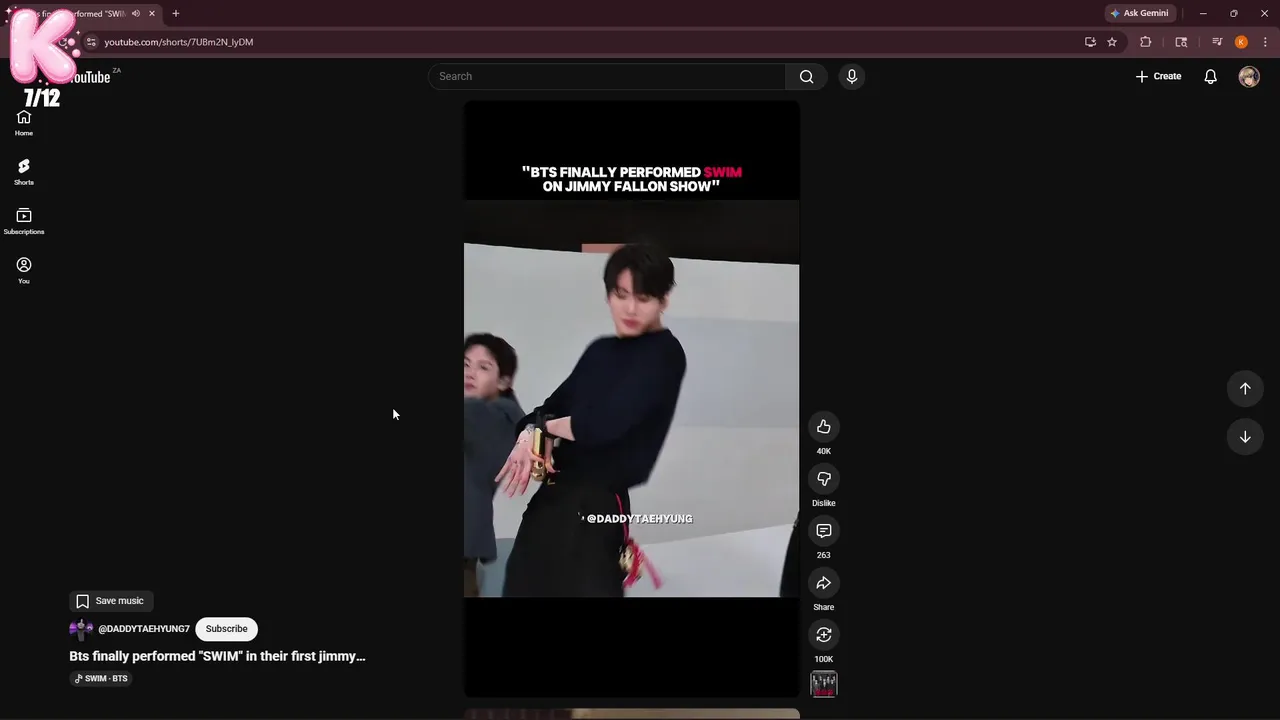The height and width of the screenshot is (720, 1280).
Task: Open a new browser tab
Action: [176, 14]
